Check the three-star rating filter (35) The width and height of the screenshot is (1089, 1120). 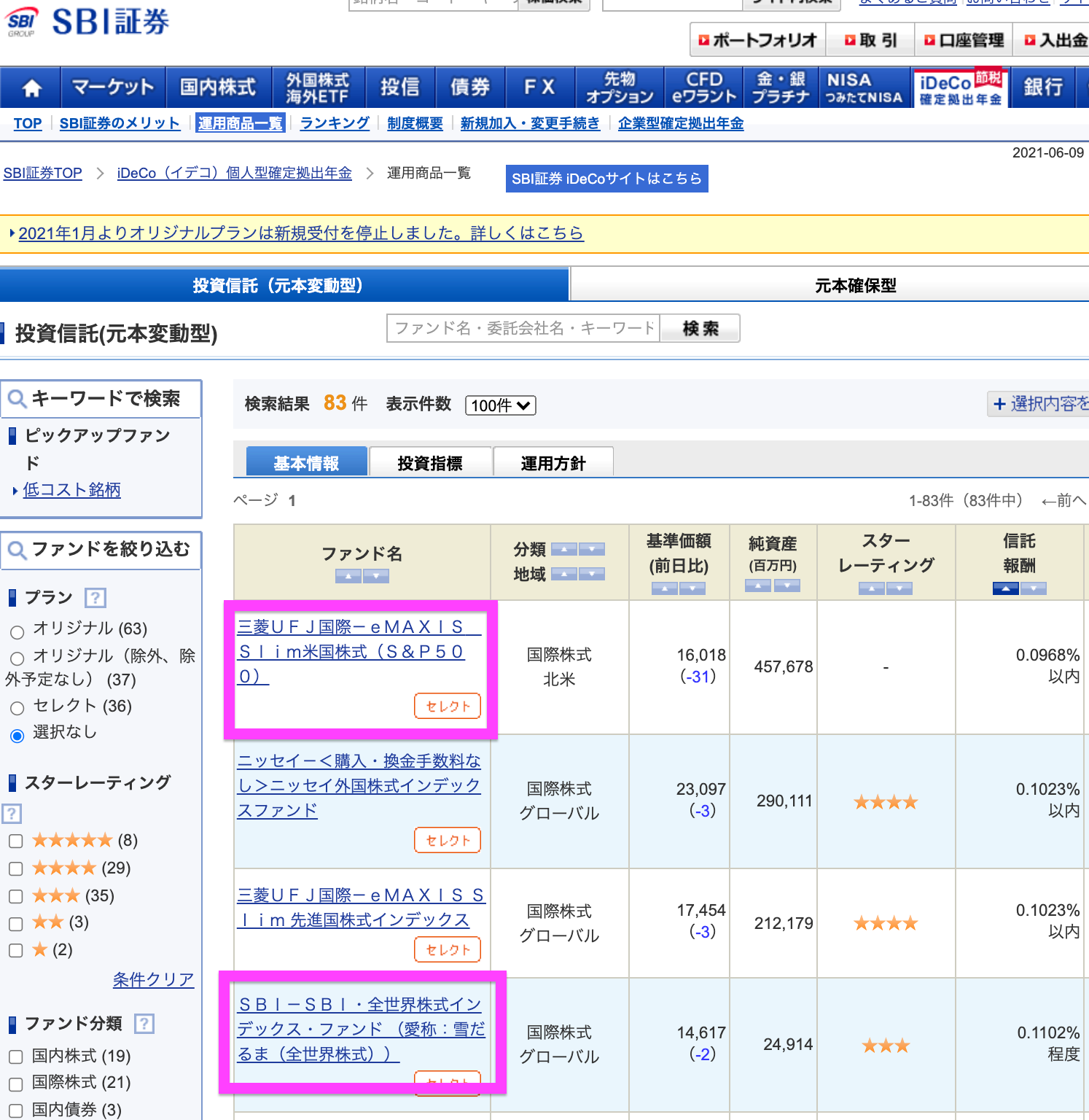coord(16,896)
